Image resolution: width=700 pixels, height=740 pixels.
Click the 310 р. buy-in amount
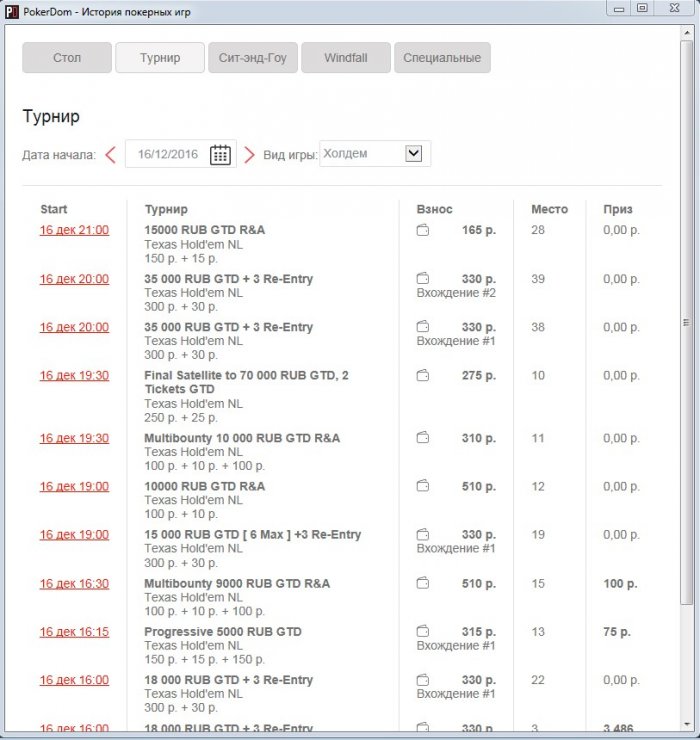pyautogui.click(x=479, y=438)
